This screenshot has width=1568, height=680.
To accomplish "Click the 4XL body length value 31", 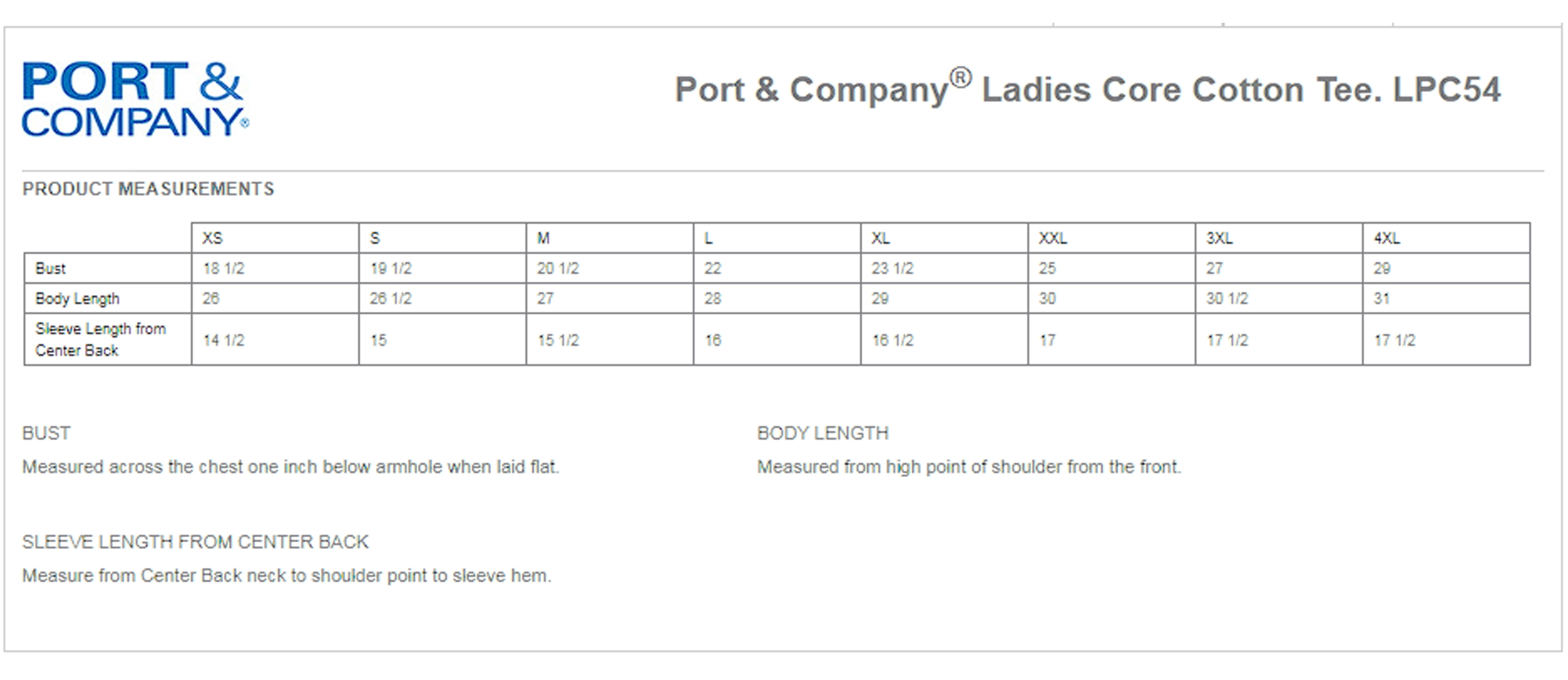I will tap(1382, 299).
